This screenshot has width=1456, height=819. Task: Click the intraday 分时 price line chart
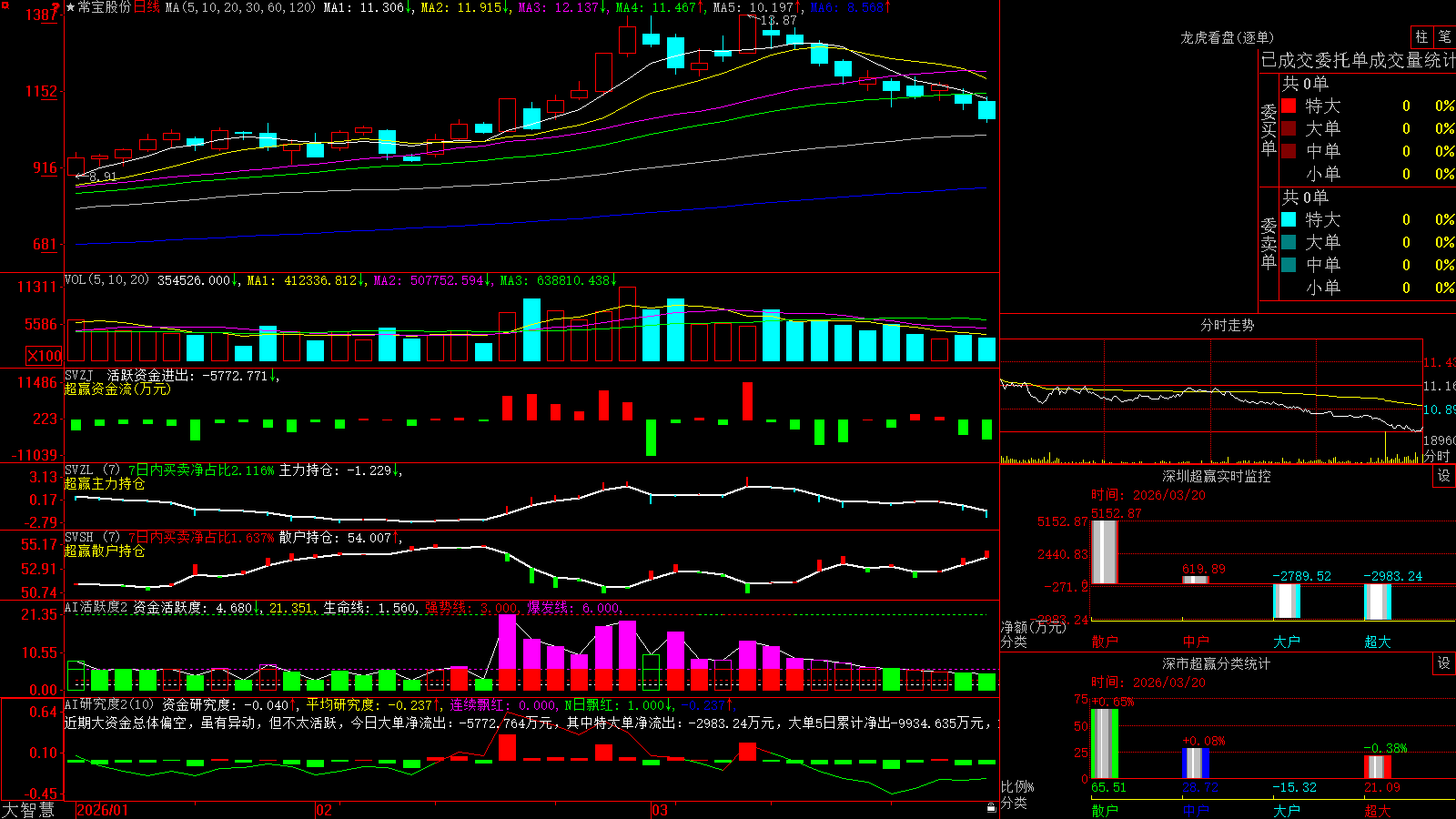(1211, 401)
